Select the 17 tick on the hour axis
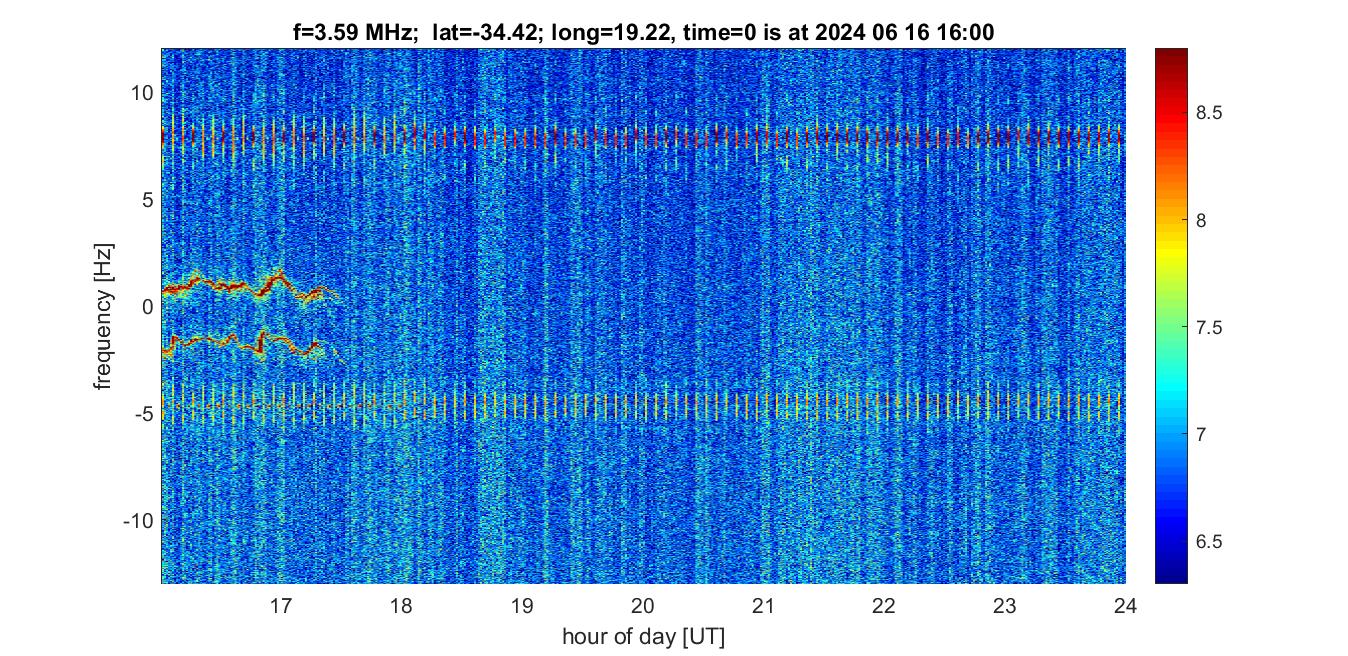This screenshot has height=656, width=1348. pyautogui.click(x=281, y=605)
